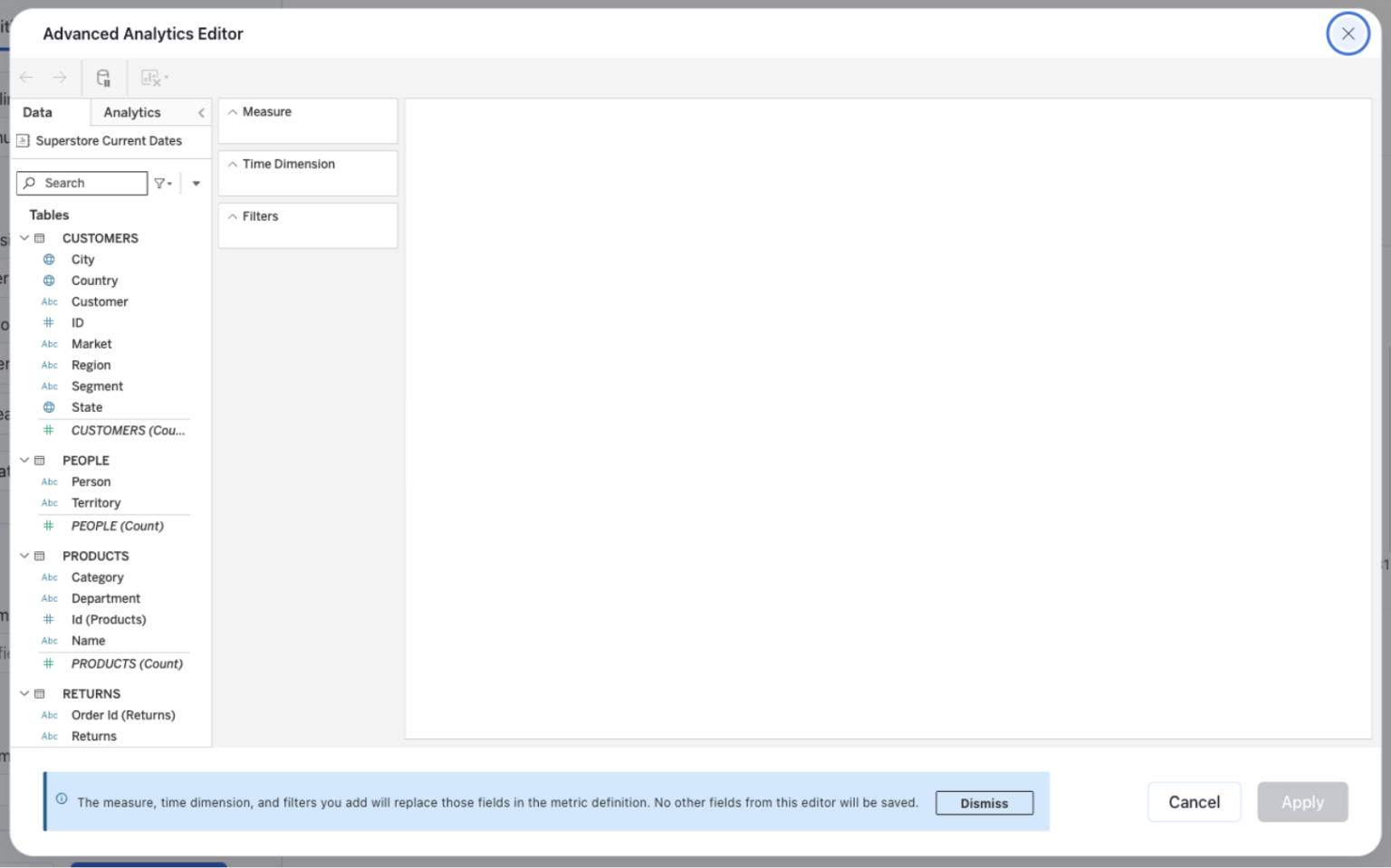Collapse the Measure section
The image size is (1391, 868).
(234, 111)
